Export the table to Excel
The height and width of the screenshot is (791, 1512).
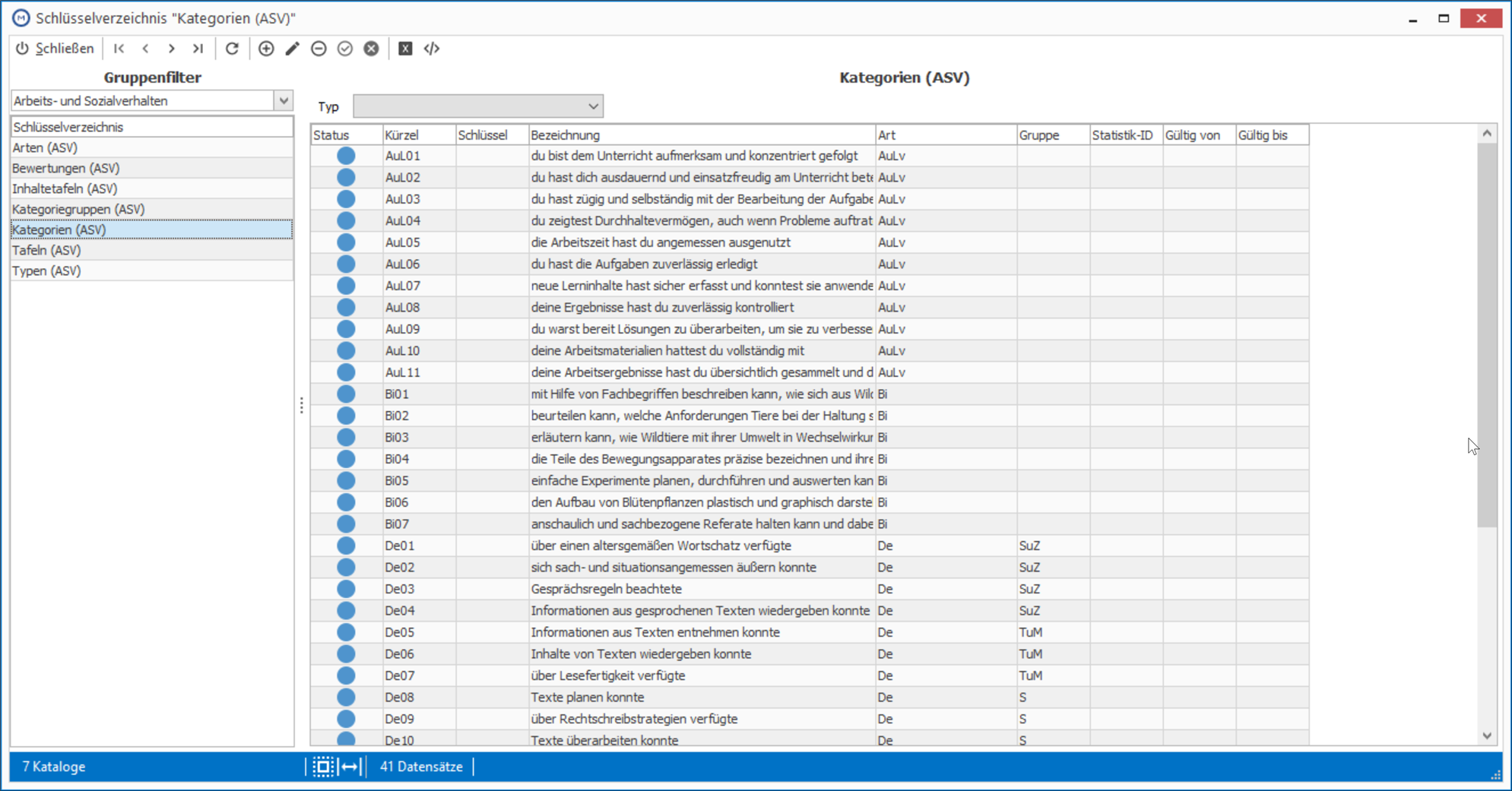point(405,49)
